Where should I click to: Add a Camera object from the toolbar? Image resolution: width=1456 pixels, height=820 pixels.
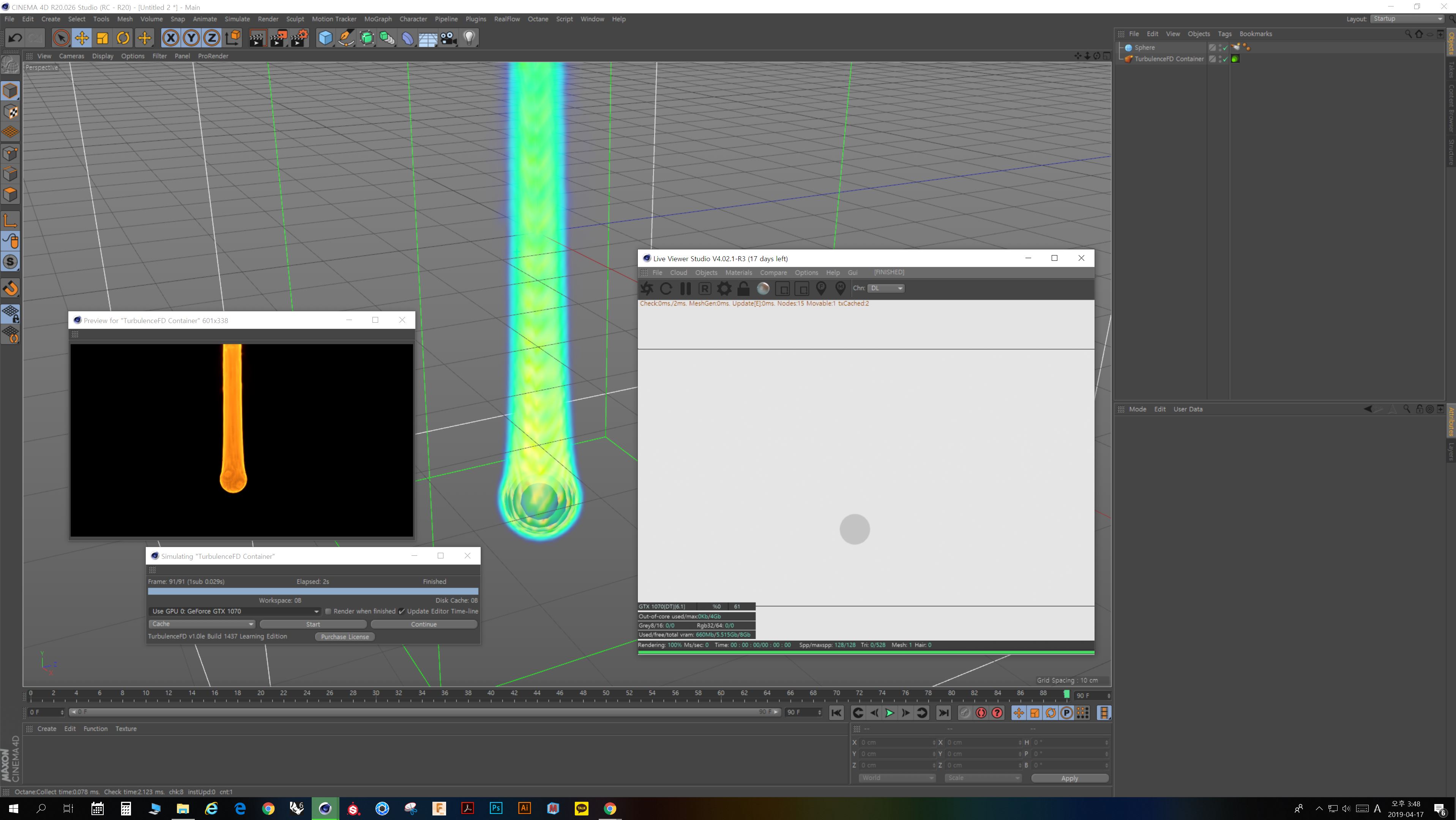[449, 38]
